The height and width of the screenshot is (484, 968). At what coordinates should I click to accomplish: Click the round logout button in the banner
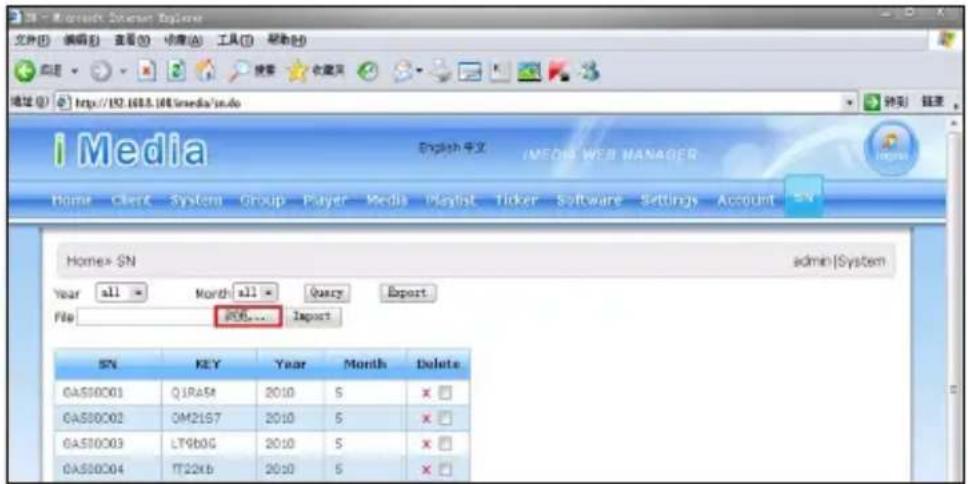[890, 148]
